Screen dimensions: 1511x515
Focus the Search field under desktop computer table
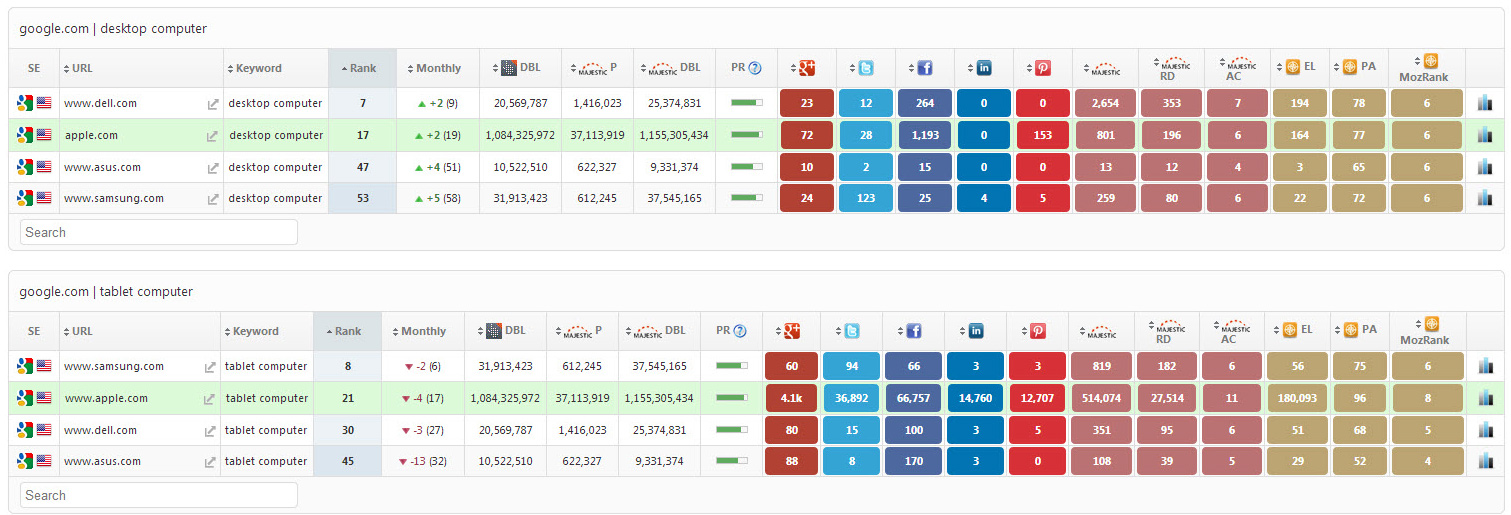pos(159,232)
